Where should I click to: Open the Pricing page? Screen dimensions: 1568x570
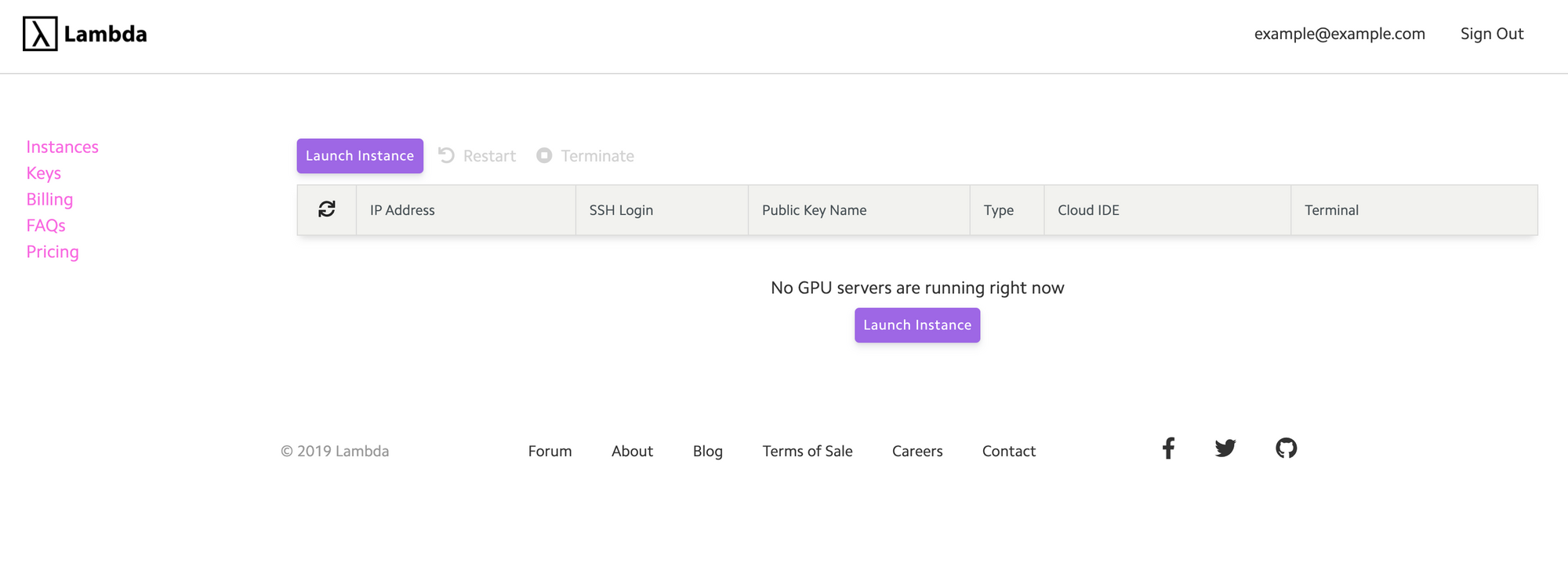click(53, 252)
